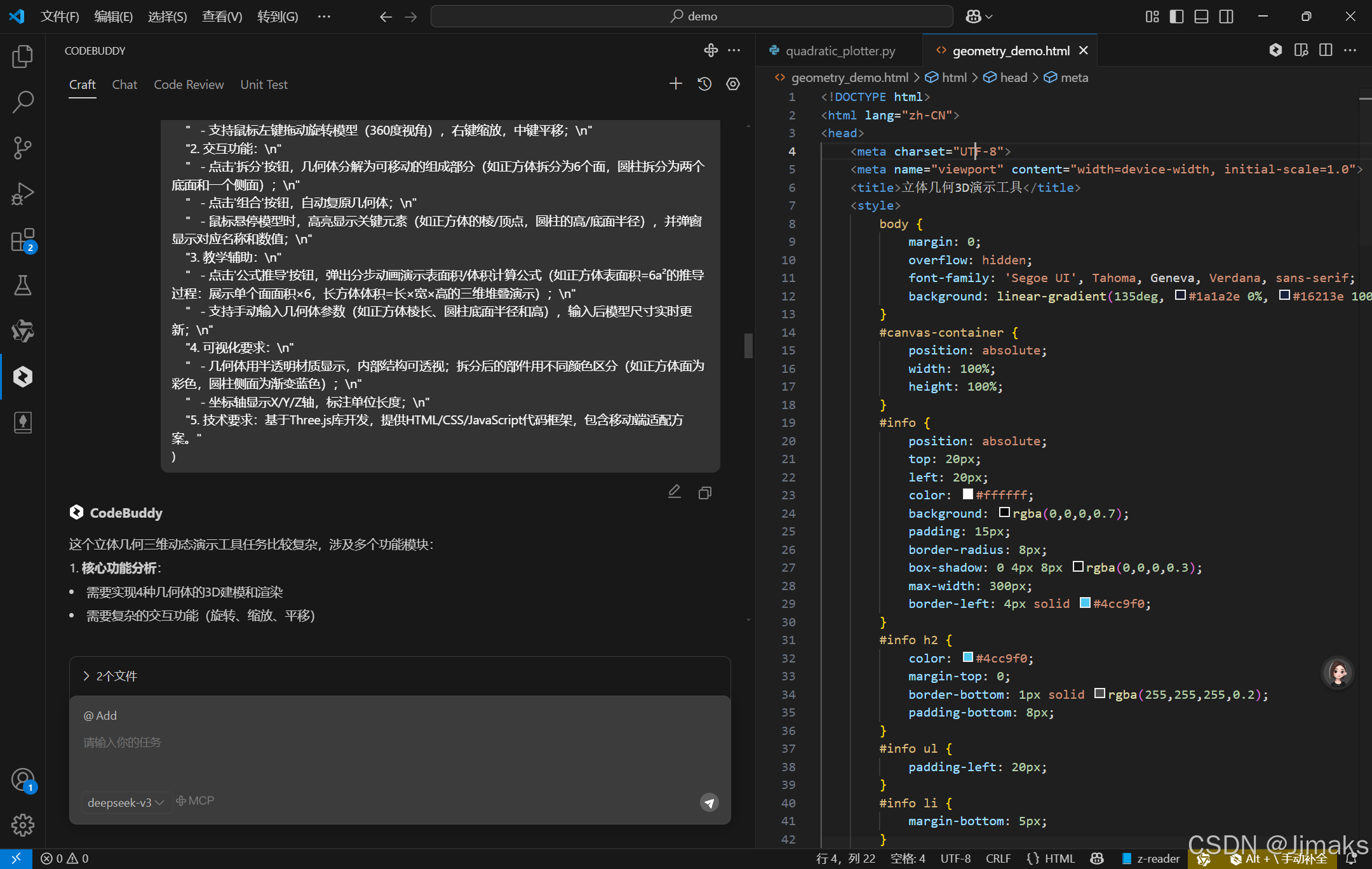
Task: Copy the user prompt message
Action: (704, 493)
